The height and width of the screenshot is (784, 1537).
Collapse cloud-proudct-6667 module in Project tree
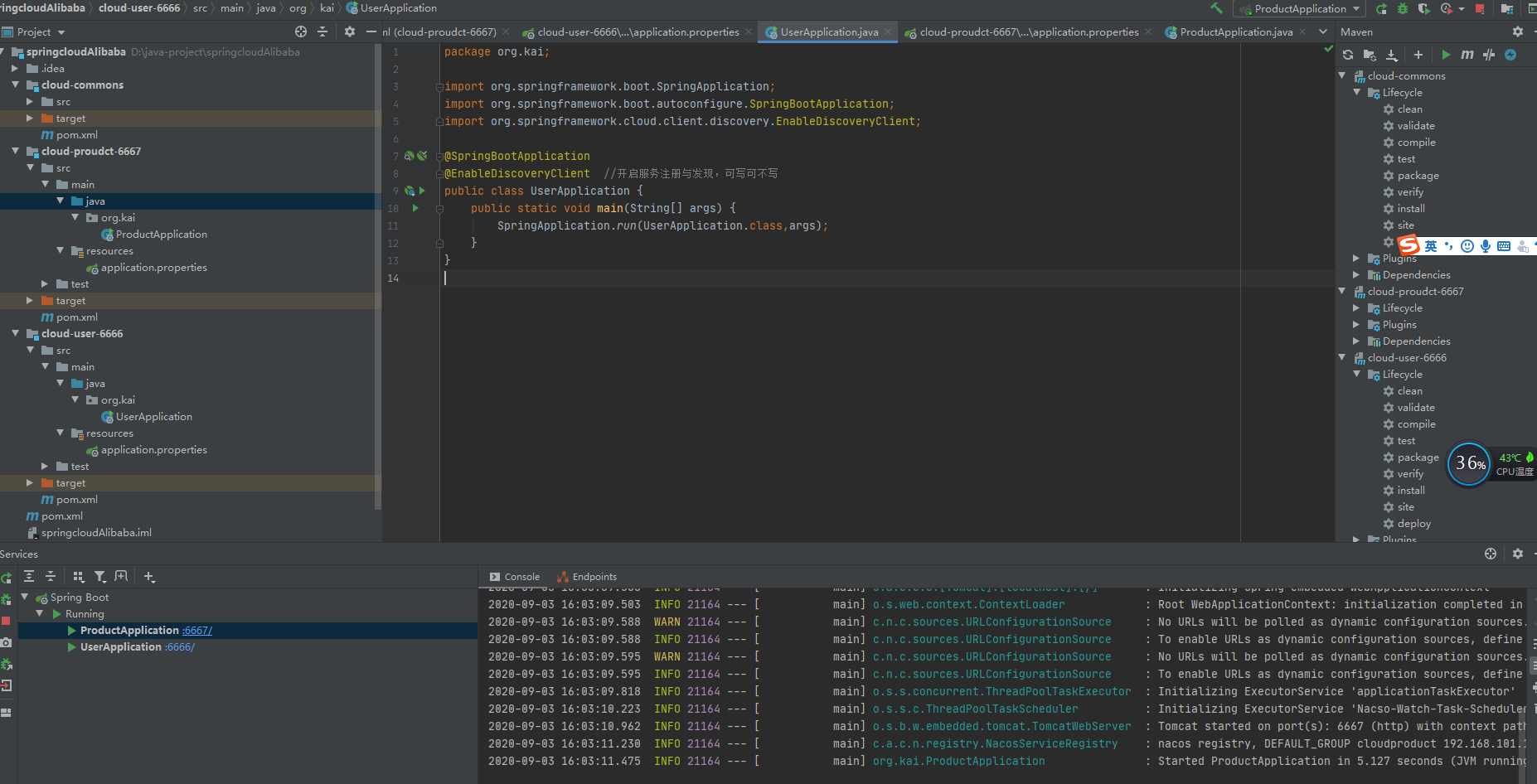[15, 151]
